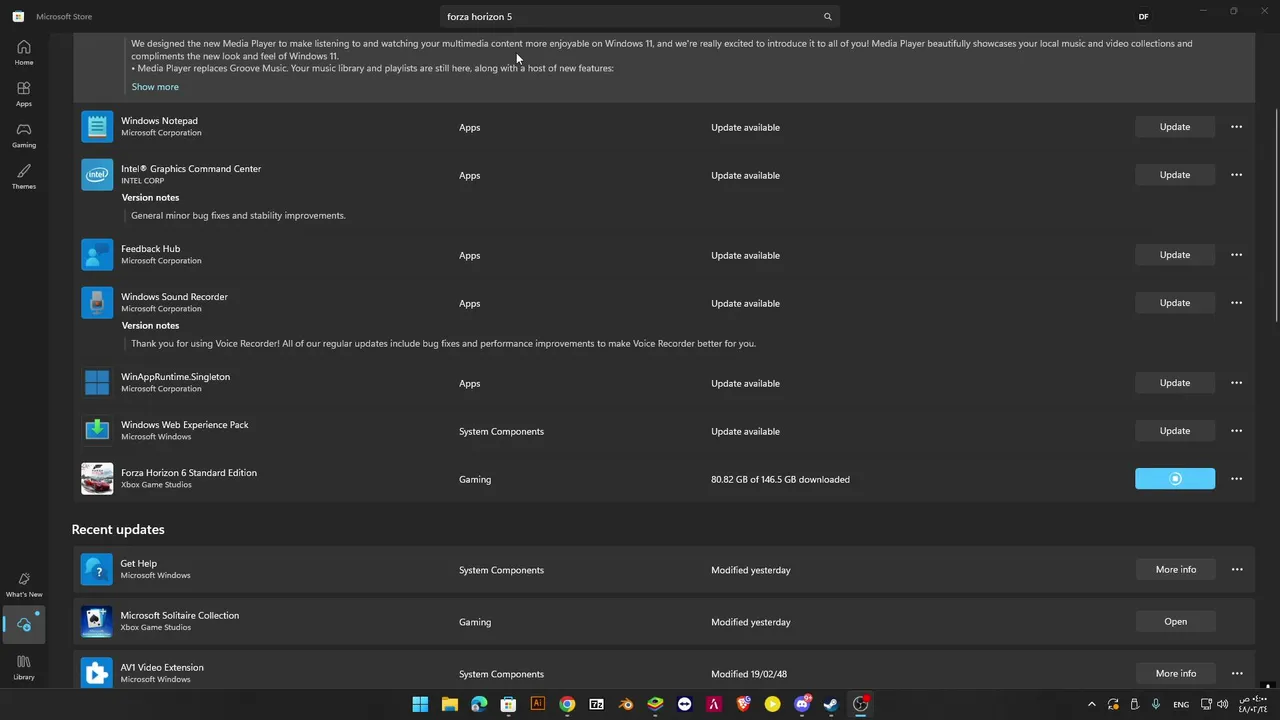
Task: Click the search box containing forza horizon 5
Action: click(x=640, y=17)
